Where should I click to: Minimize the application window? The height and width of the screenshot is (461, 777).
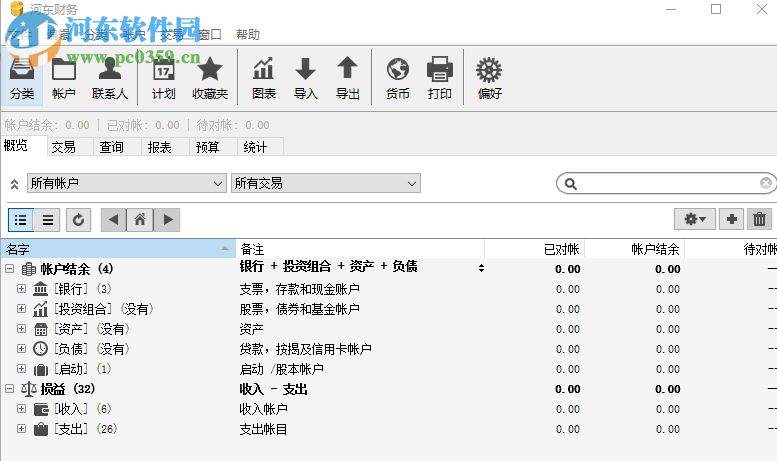tap(671, 9)
